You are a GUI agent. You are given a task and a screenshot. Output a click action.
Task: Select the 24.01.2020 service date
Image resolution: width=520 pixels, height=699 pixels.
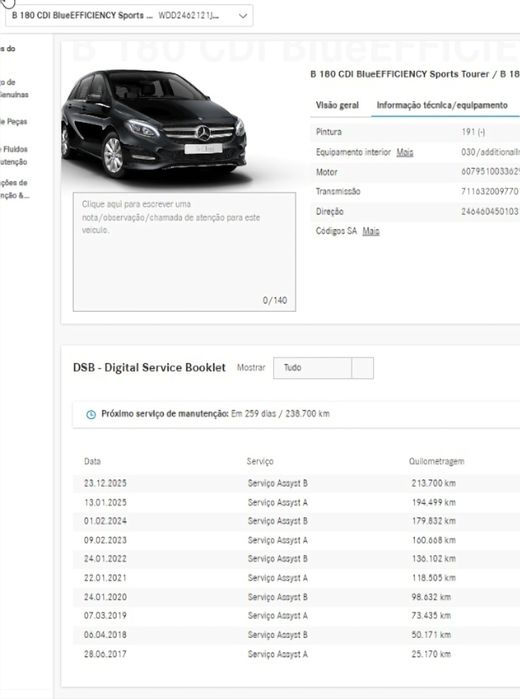[x=105, y=597]
